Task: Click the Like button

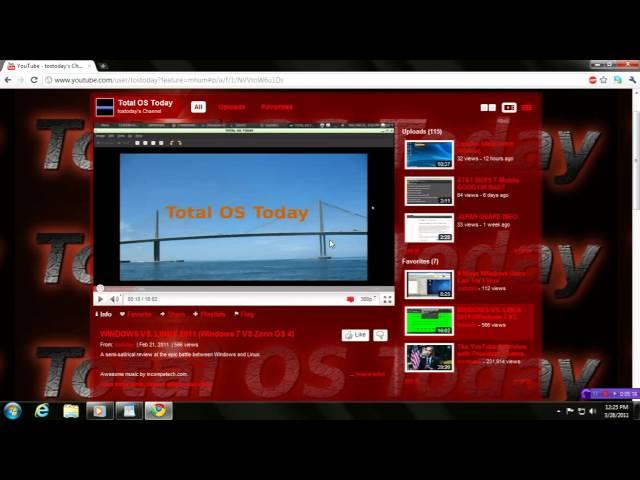Action: (x=356, y=335)
